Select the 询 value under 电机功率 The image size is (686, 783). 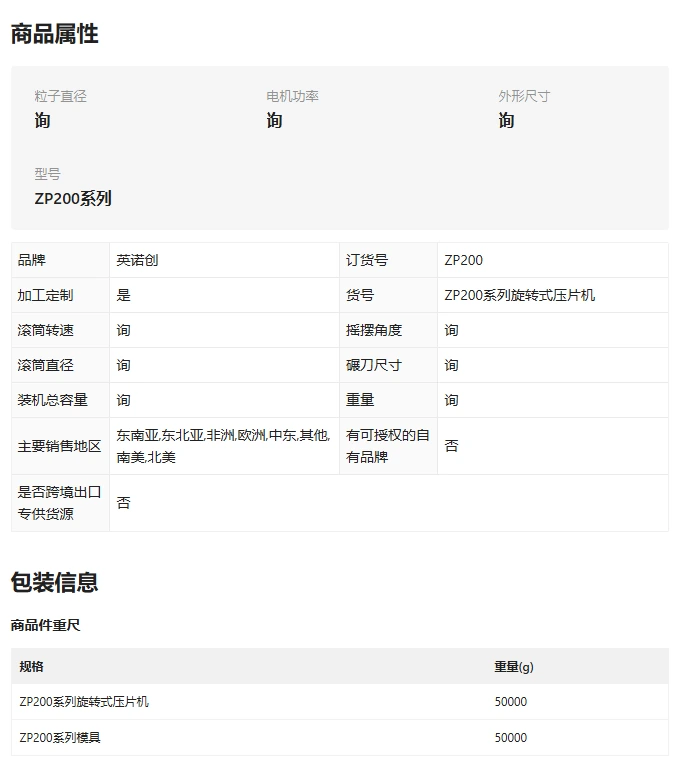274,120
